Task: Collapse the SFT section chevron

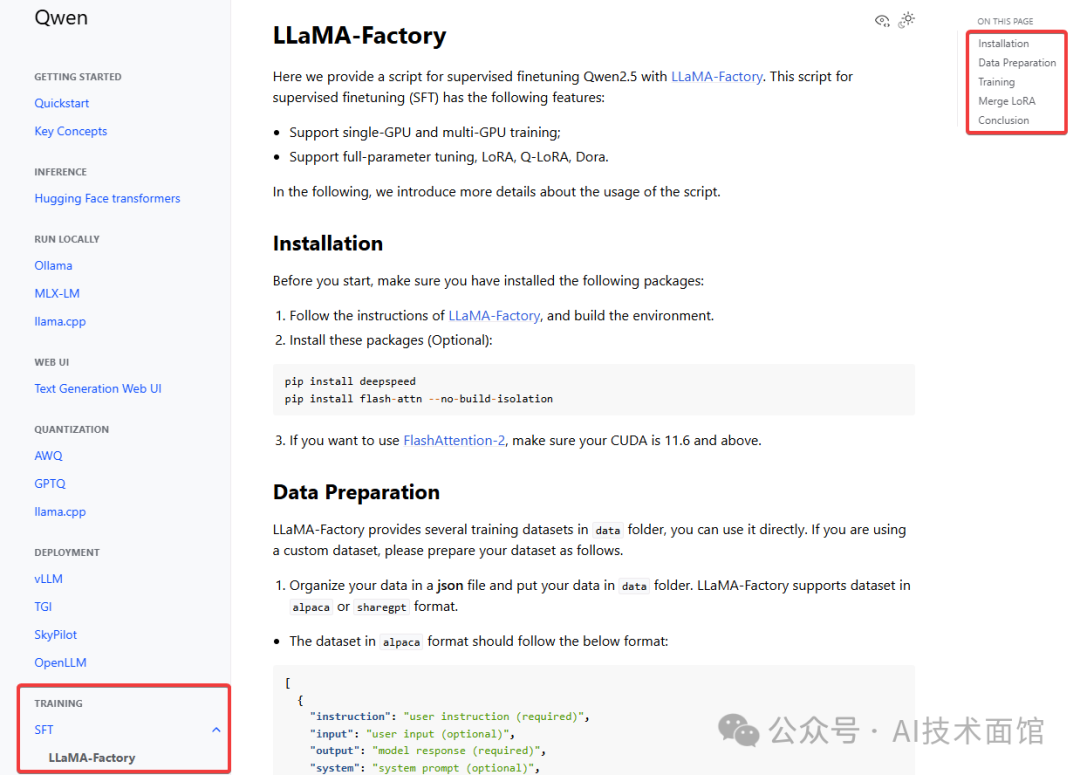Action: [216, 730]
